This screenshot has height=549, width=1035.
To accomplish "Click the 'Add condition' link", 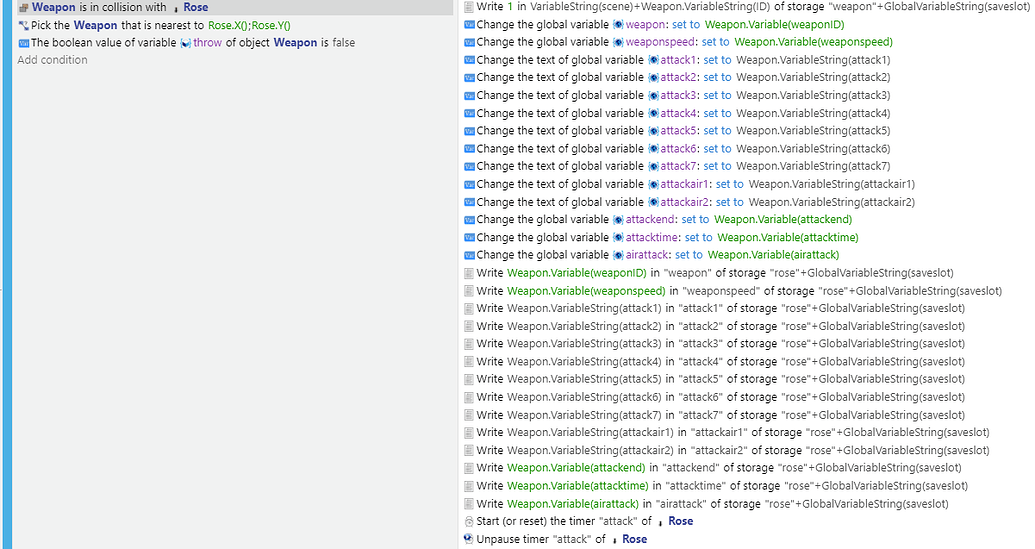I will tap(52, 60).
